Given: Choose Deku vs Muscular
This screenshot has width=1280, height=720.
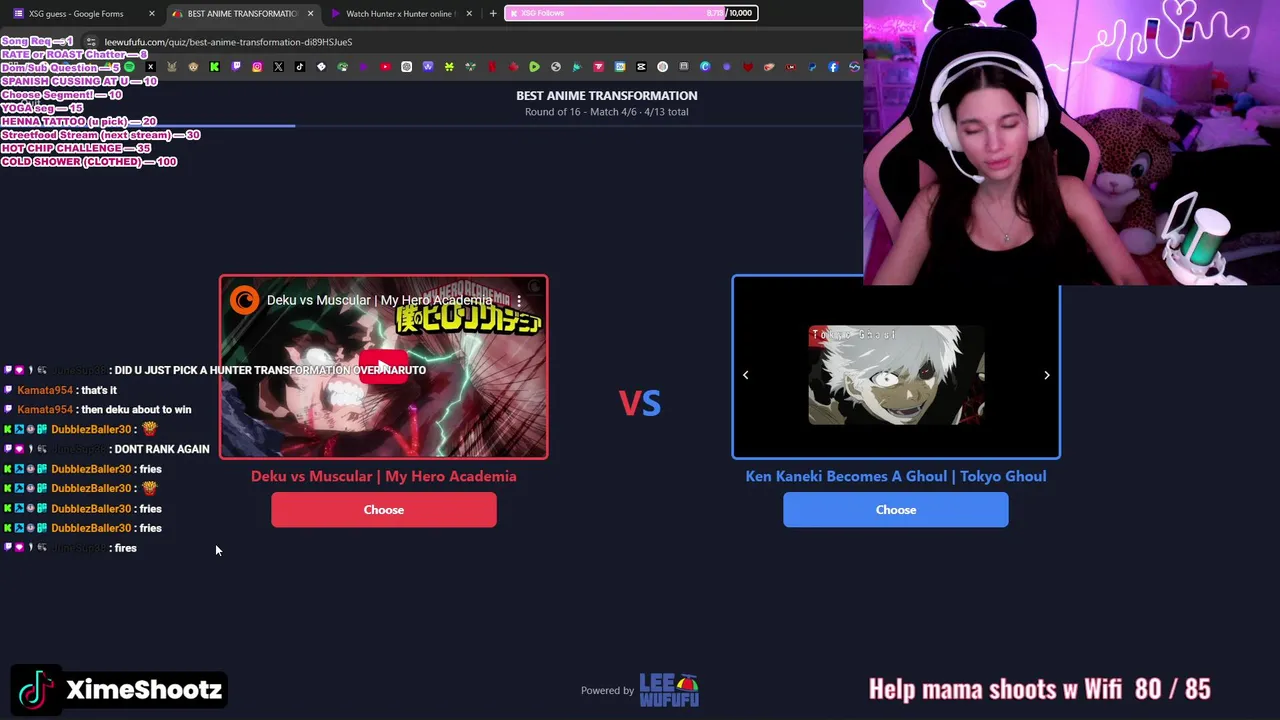Looking at the screenshot, I should (384, 510).
